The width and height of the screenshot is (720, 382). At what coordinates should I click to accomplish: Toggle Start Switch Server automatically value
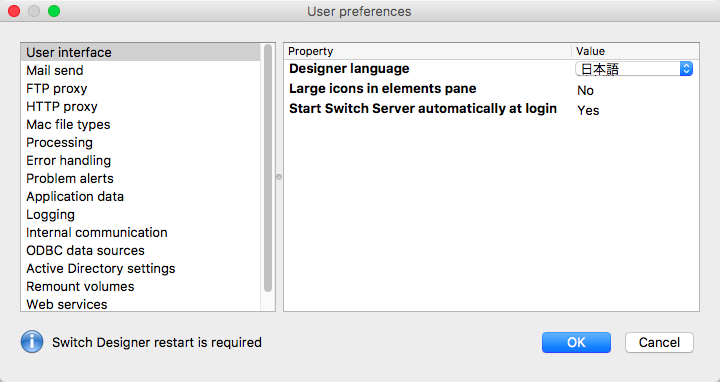[588, 110]
